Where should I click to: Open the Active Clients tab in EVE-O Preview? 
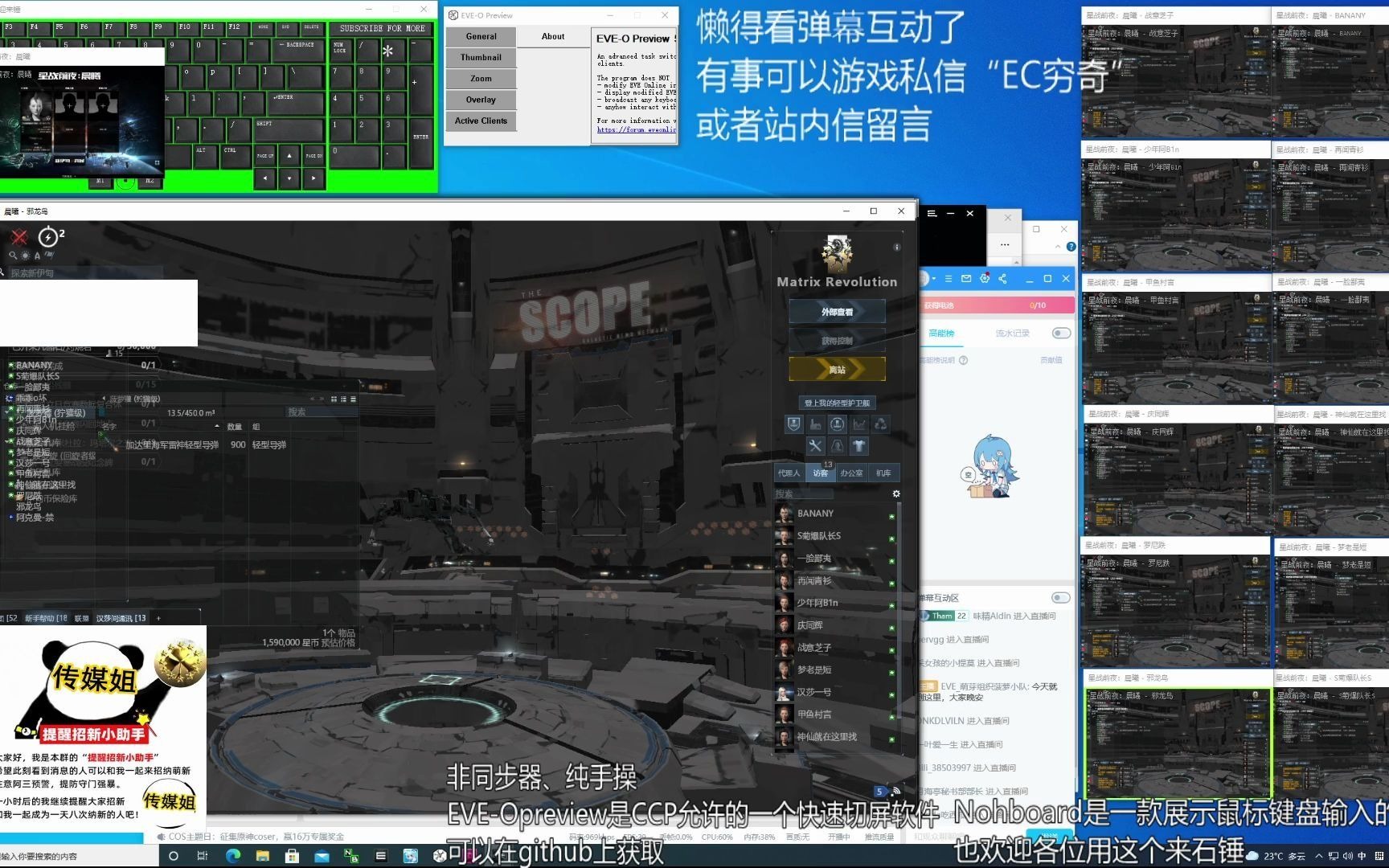tap(481, 121)
